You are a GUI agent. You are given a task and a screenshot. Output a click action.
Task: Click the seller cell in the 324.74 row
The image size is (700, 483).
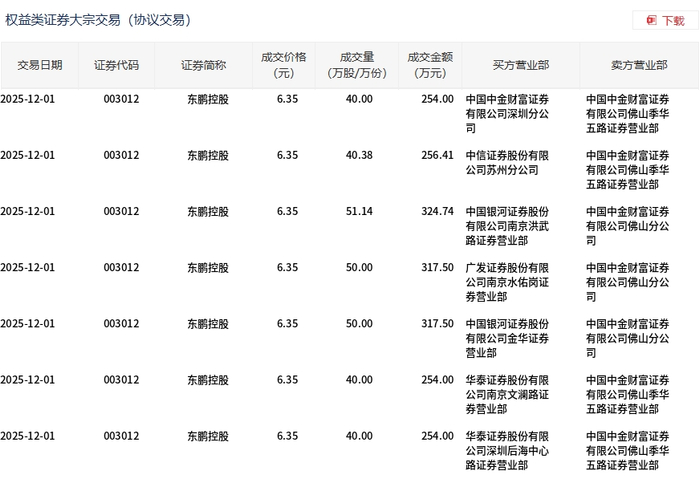point(628,226)
